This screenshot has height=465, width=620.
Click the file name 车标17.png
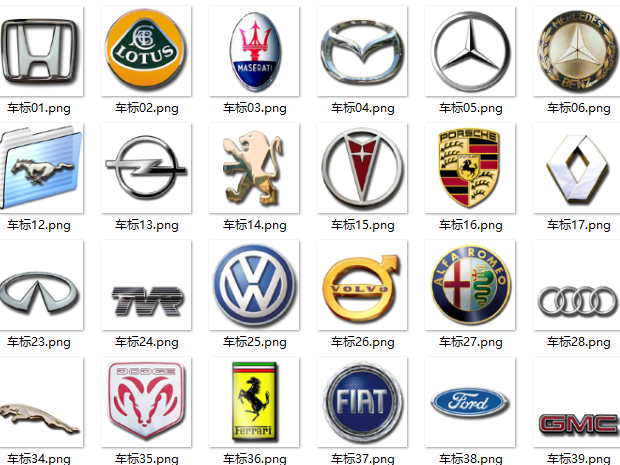tap(578, 225)
